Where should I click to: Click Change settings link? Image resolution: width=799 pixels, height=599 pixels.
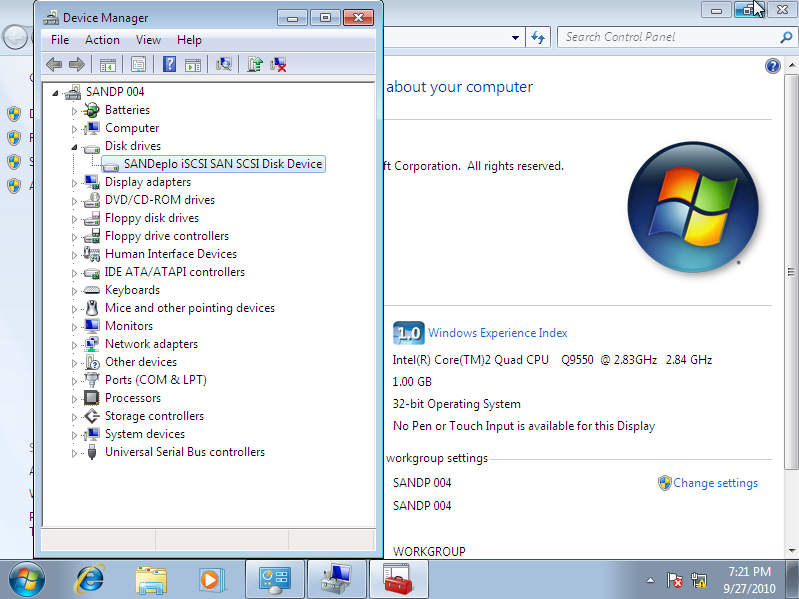(715, 483)
